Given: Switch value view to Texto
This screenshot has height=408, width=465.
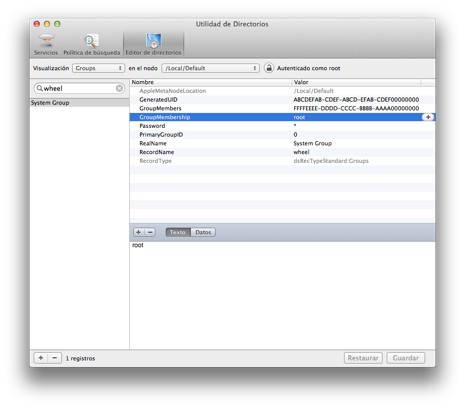Looking at the screenshot, I should tap(178, 232).
